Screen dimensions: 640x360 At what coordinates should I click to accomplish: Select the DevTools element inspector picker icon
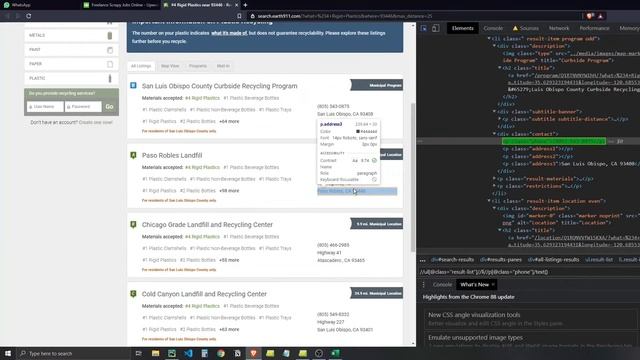click(424, 28)
